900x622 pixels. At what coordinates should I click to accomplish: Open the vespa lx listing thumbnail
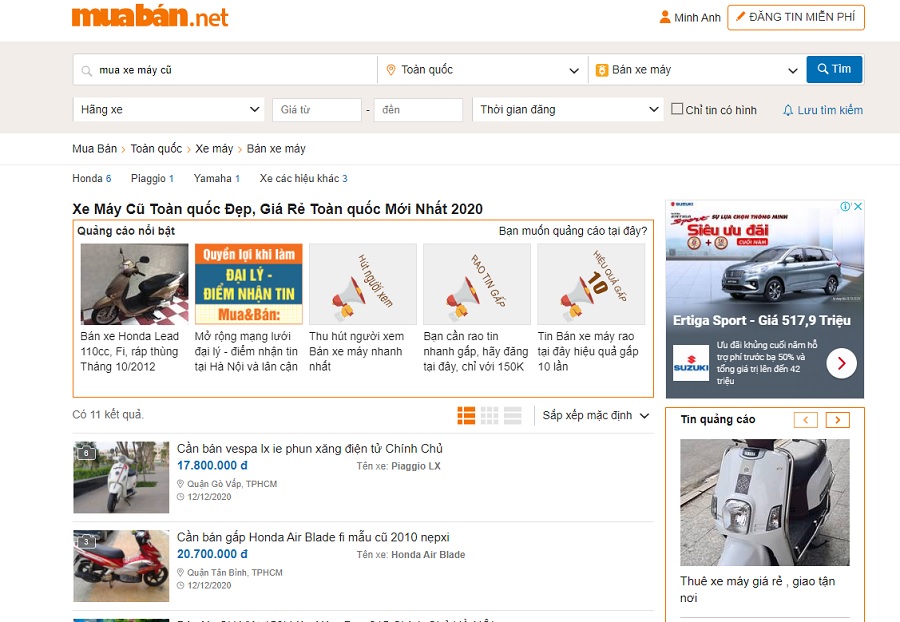(121, 477)
